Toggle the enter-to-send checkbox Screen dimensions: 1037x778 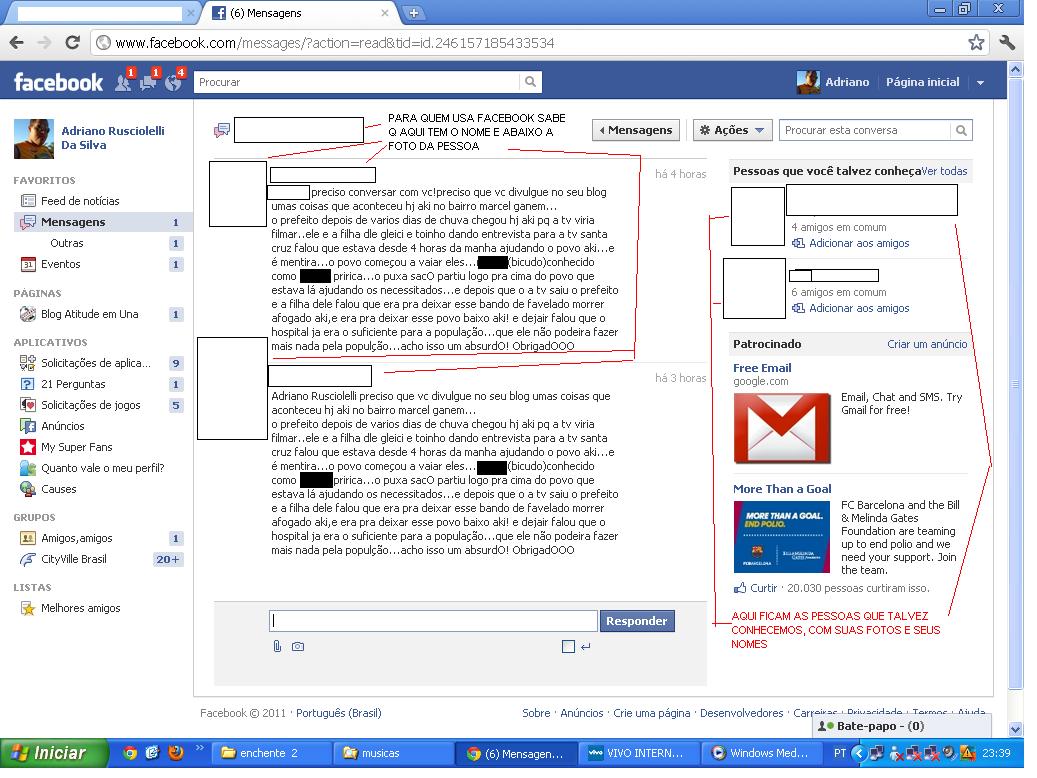(568, 646)
